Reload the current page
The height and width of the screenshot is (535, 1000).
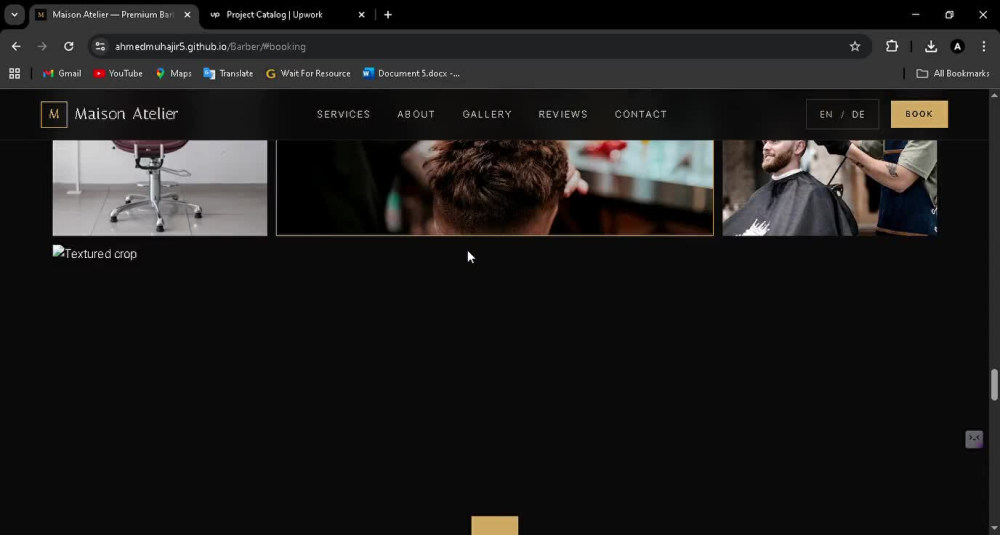(x=69, y=47)
